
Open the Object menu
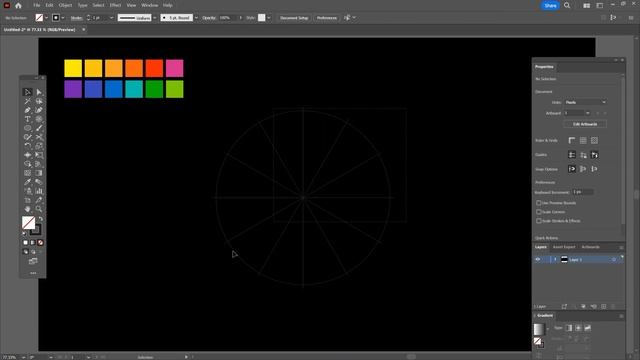click(65, 5)
